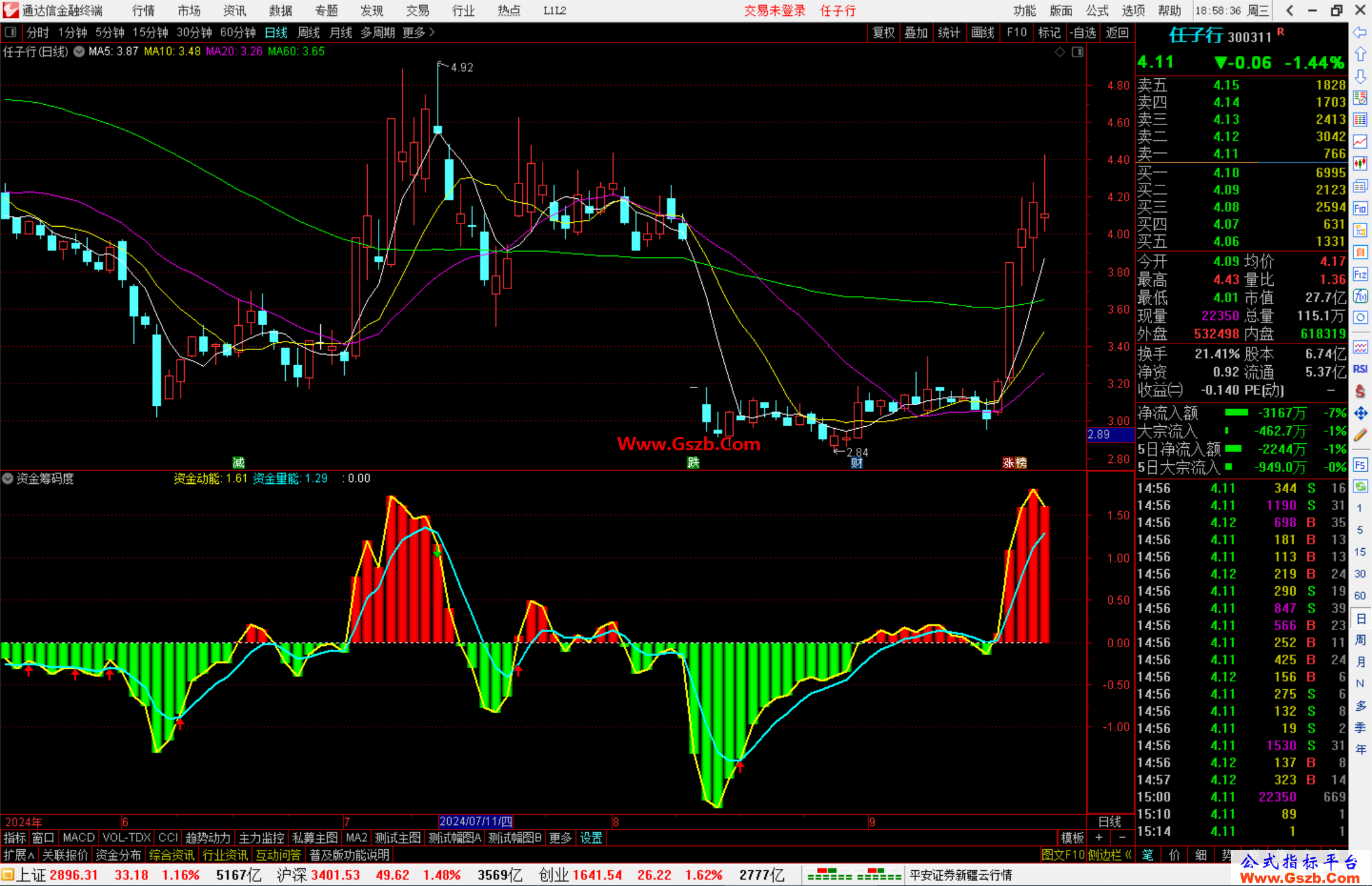Open the f(x) formula manager icon
This screenshot has width=1372, height=886.
[1360, 296]
